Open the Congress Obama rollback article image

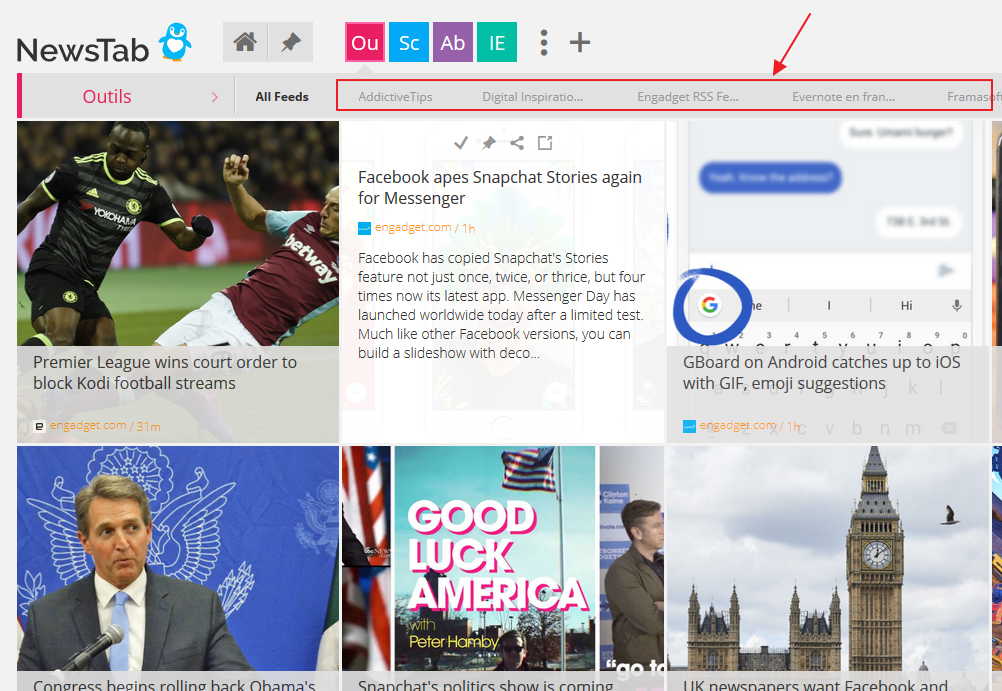(178, 558)
